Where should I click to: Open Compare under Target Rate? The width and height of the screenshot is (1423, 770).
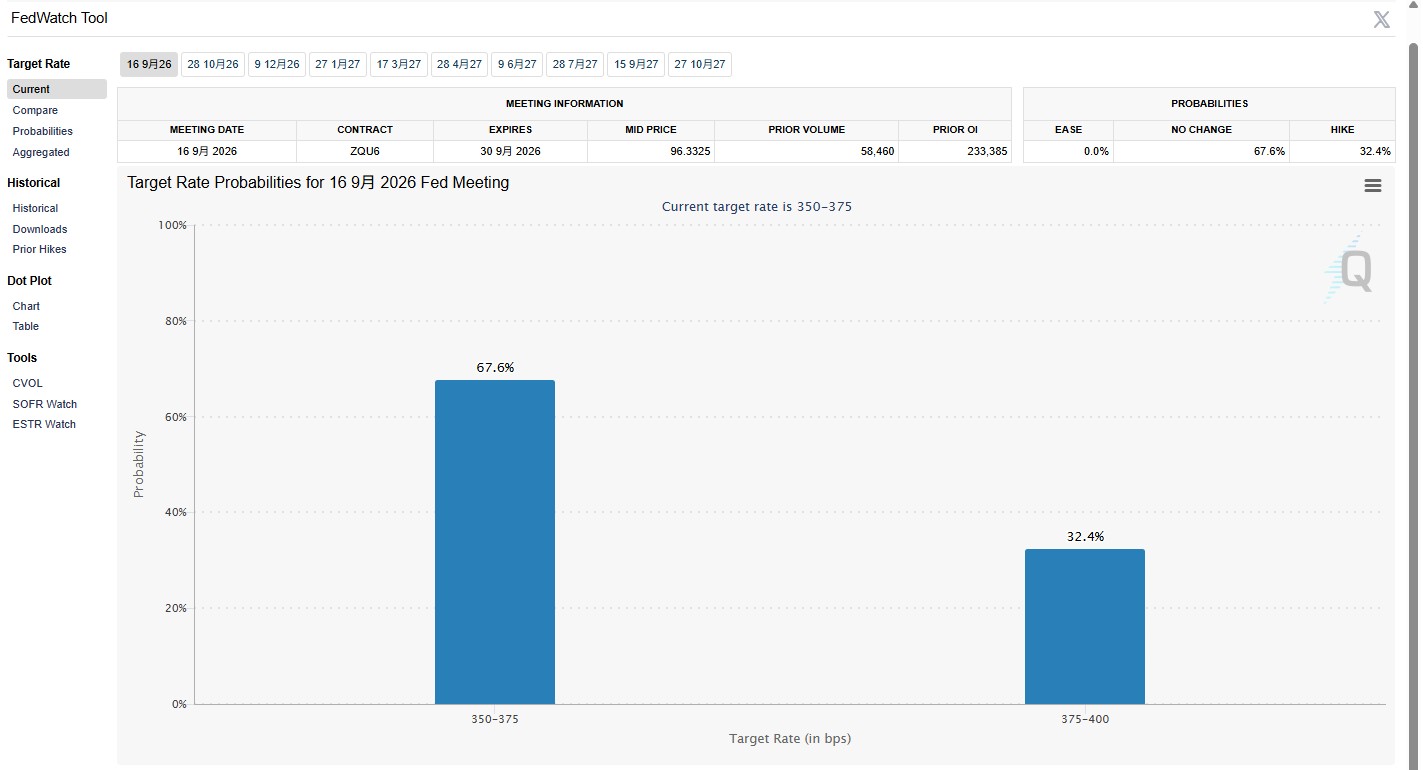point(35,110)
